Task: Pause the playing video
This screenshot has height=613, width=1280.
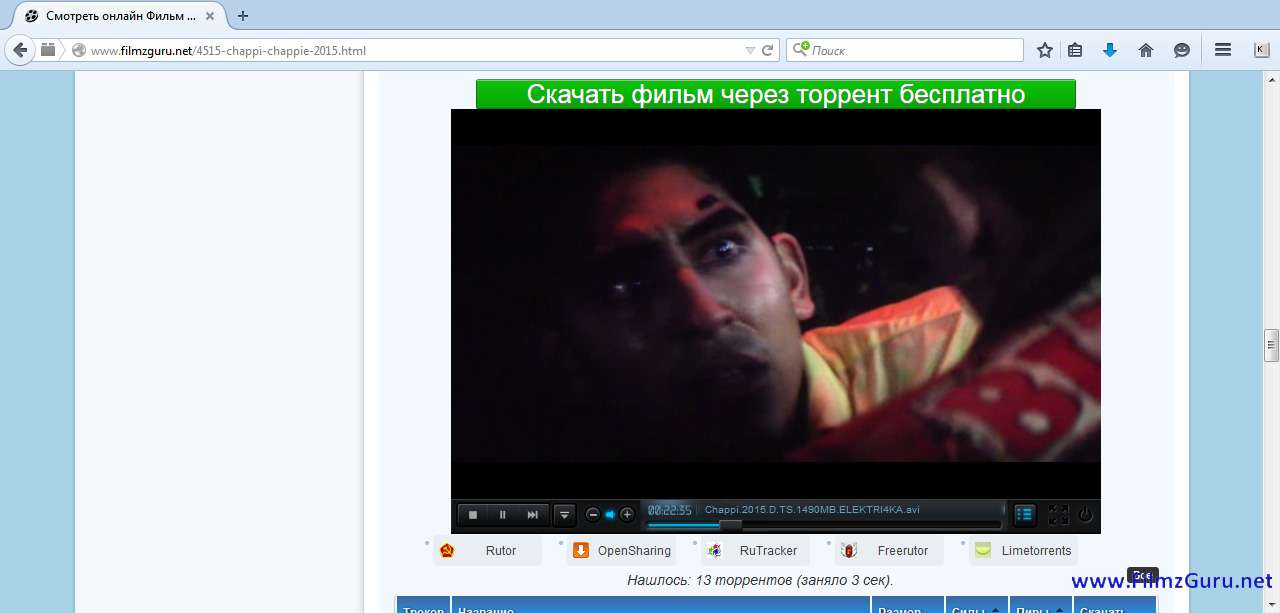Action: [x=503, y=515]
